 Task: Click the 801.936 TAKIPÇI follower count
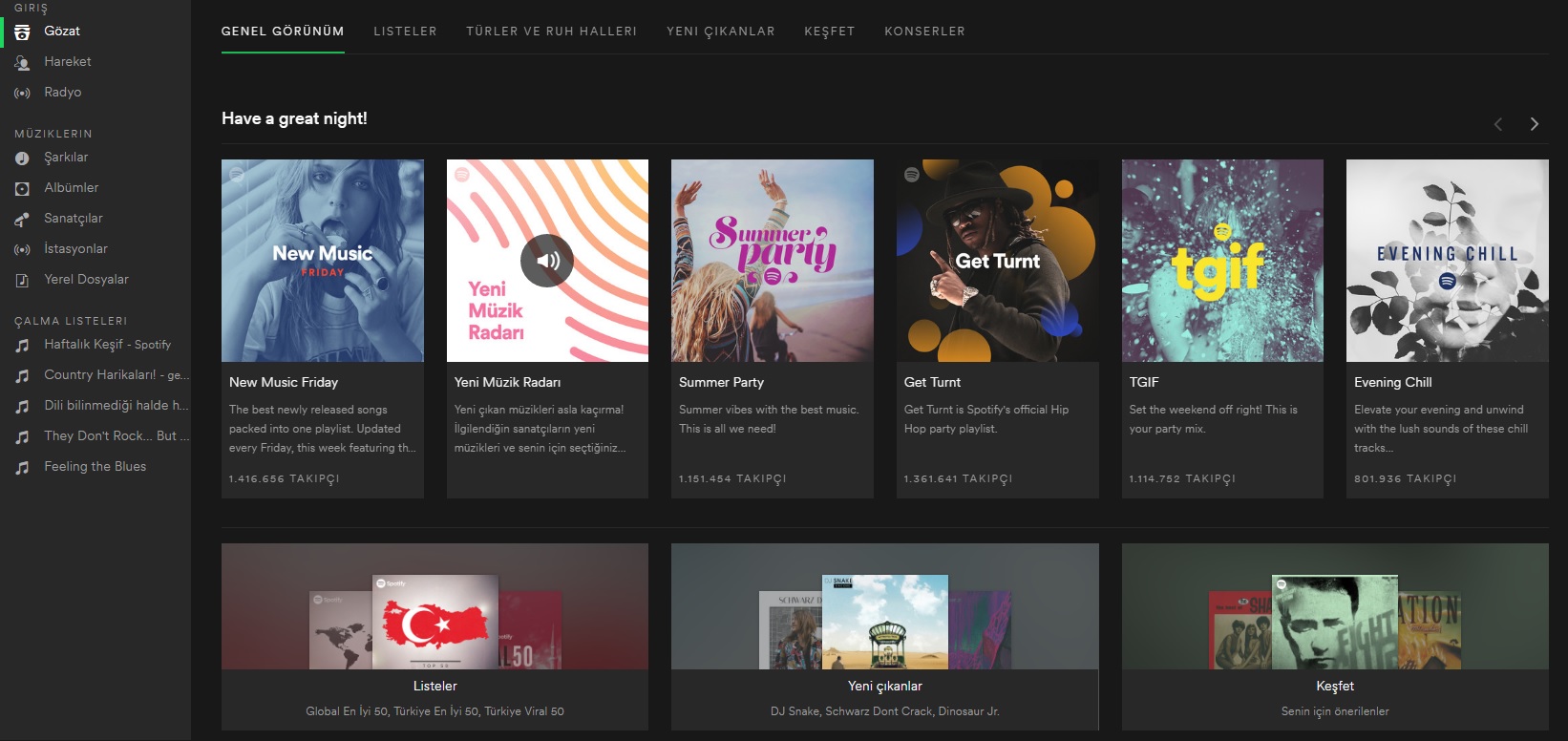point(1405,478)
